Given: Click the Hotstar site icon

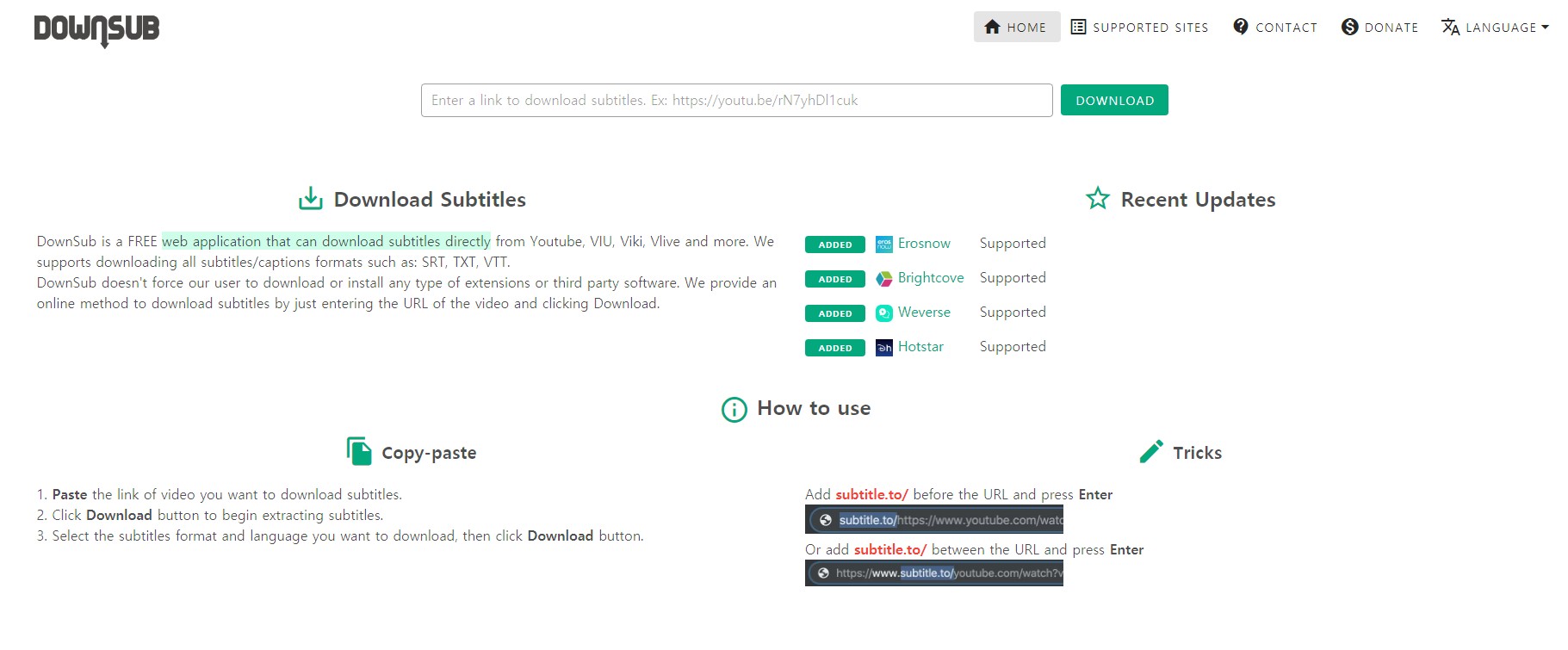Looking at the screenshot, I should click(x=884, y=347).
